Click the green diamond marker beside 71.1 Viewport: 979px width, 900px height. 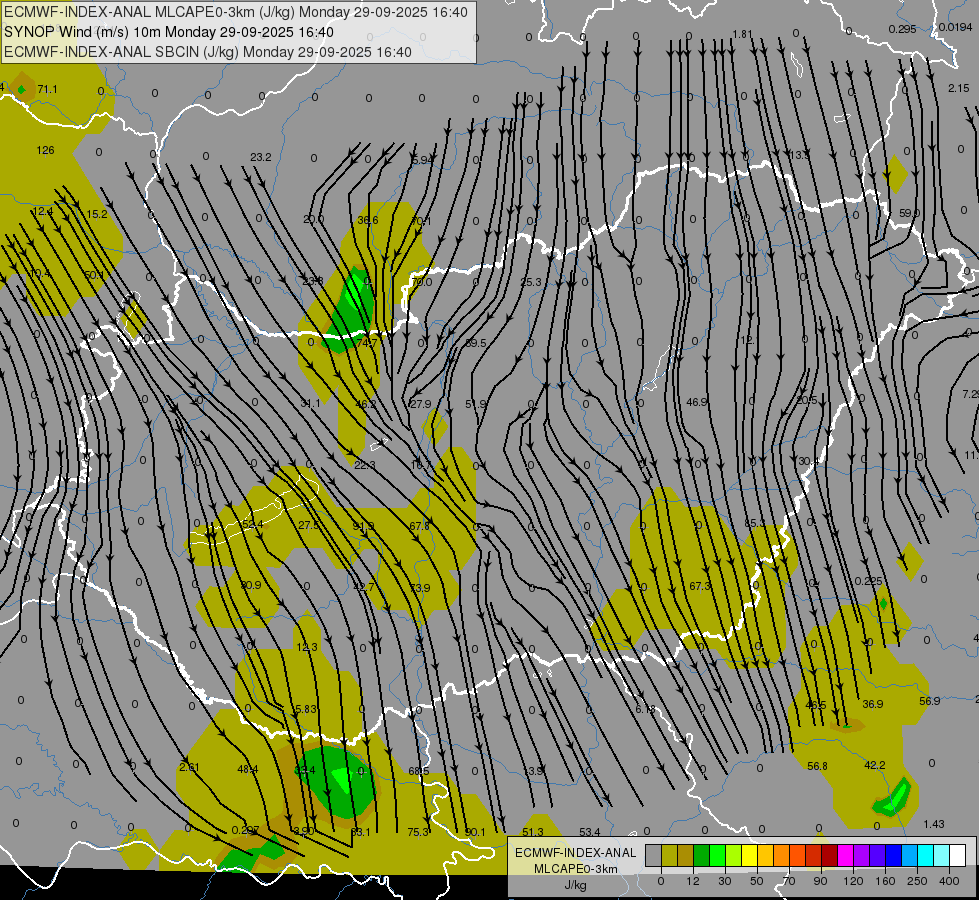tap(21, 90)
